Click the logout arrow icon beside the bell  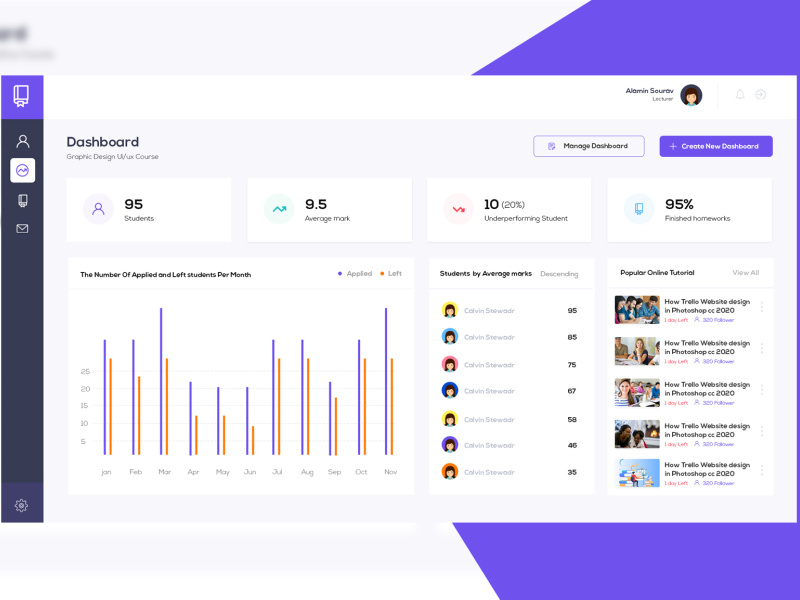pos(760,94)
